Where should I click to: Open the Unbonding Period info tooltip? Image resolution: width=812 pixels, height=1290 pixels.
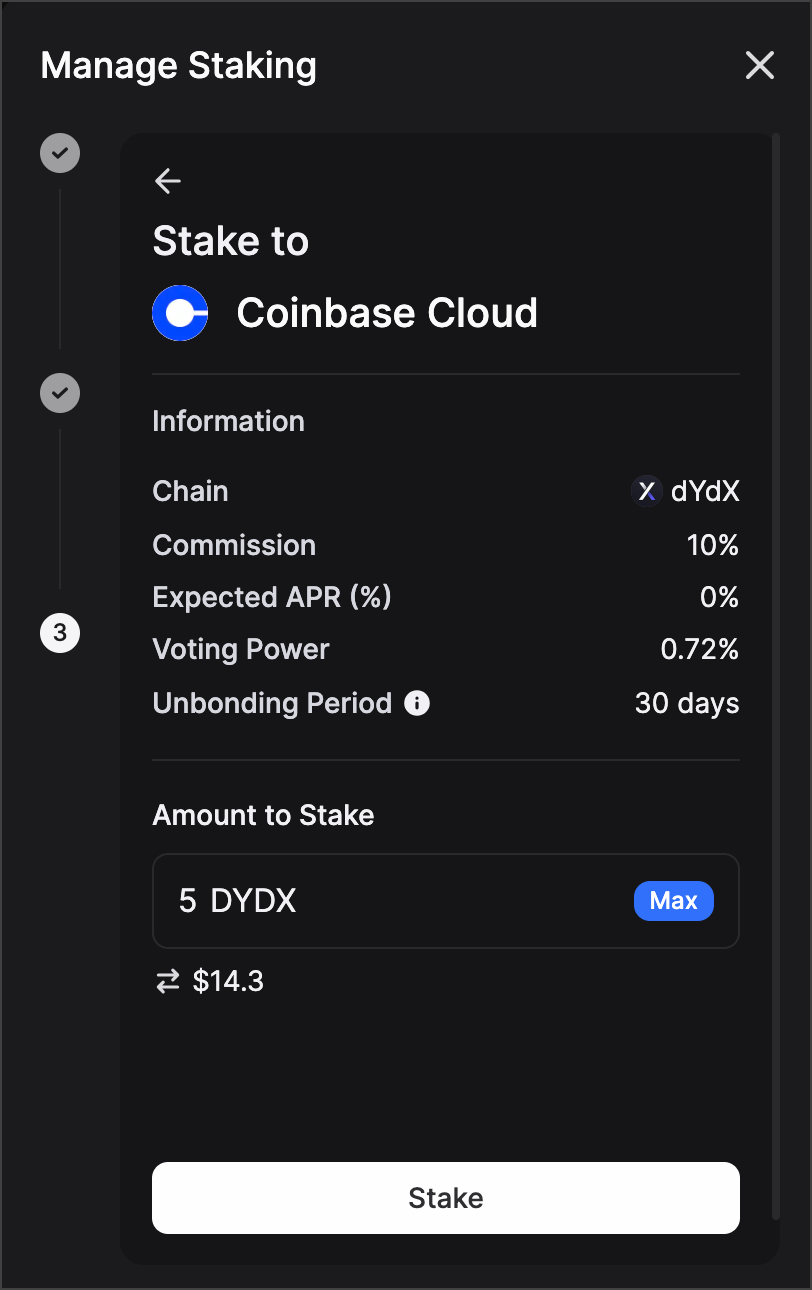click(417, 703)
